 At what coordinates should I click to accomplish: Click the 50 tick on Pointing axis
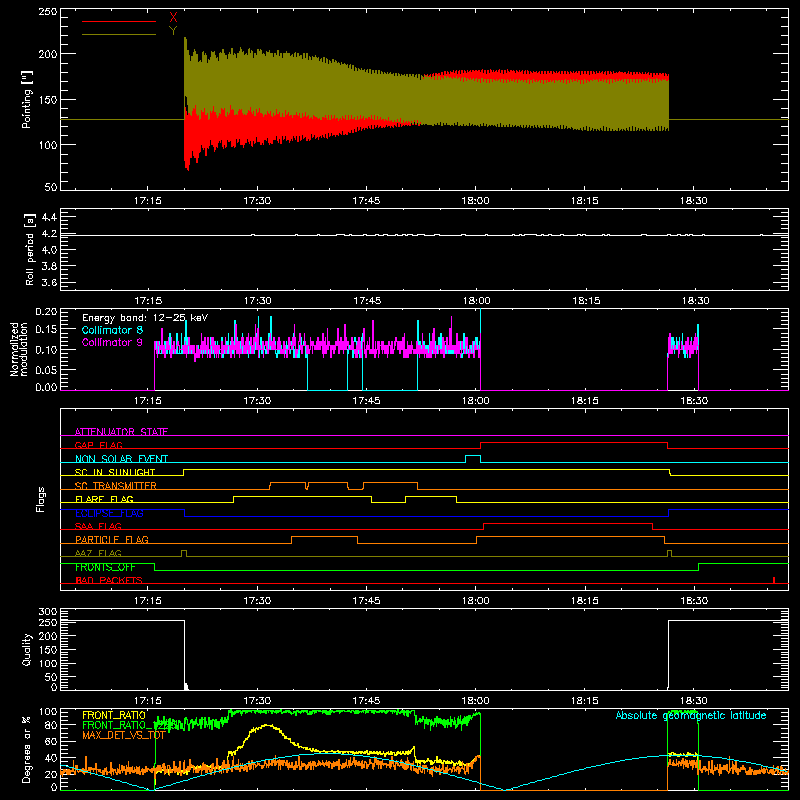pyautogui.click(x=51, y=187)
